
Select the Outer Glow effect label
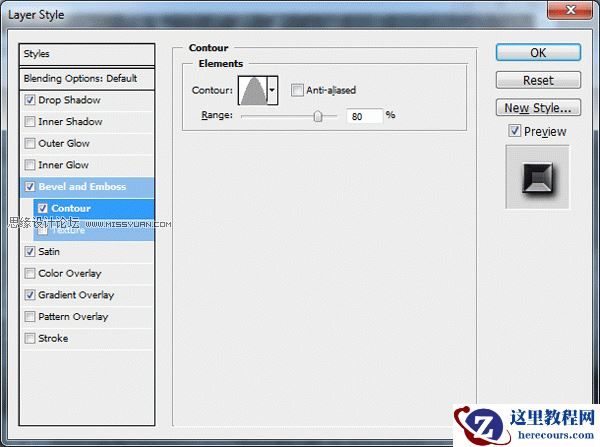64,144
